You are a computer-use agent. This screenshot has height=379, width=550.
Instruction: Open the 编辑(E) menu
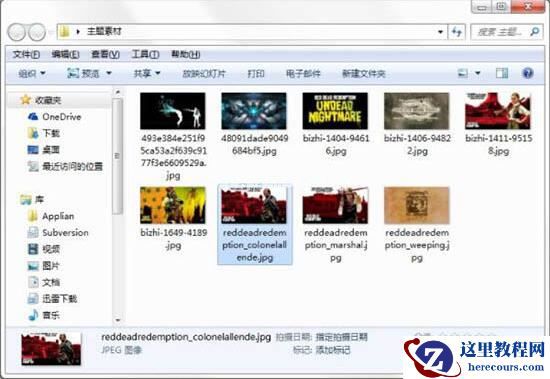coord(66,54)
